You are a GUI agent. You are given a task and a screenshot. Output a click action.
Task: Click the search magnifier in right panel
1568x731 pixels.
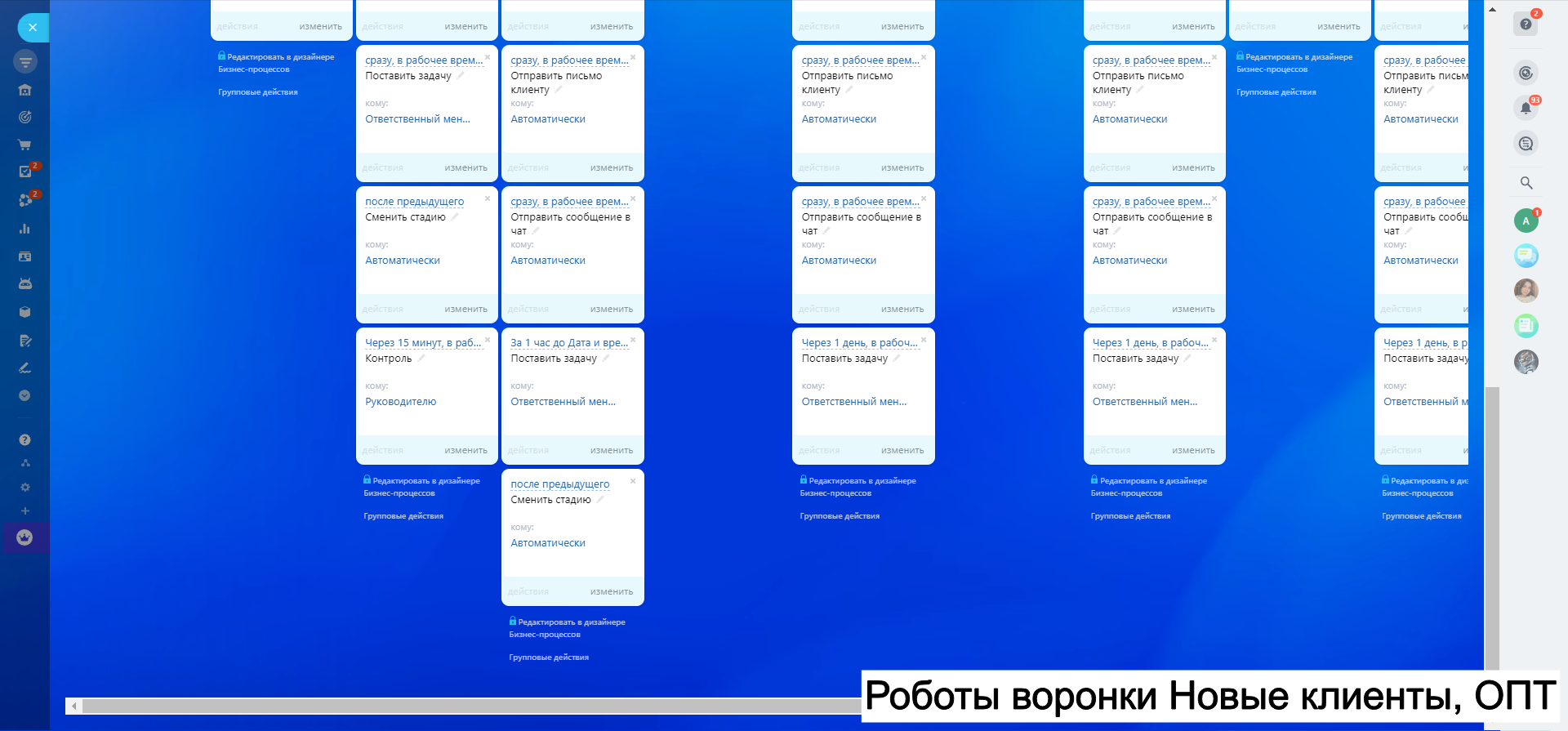pos(1526,183)
